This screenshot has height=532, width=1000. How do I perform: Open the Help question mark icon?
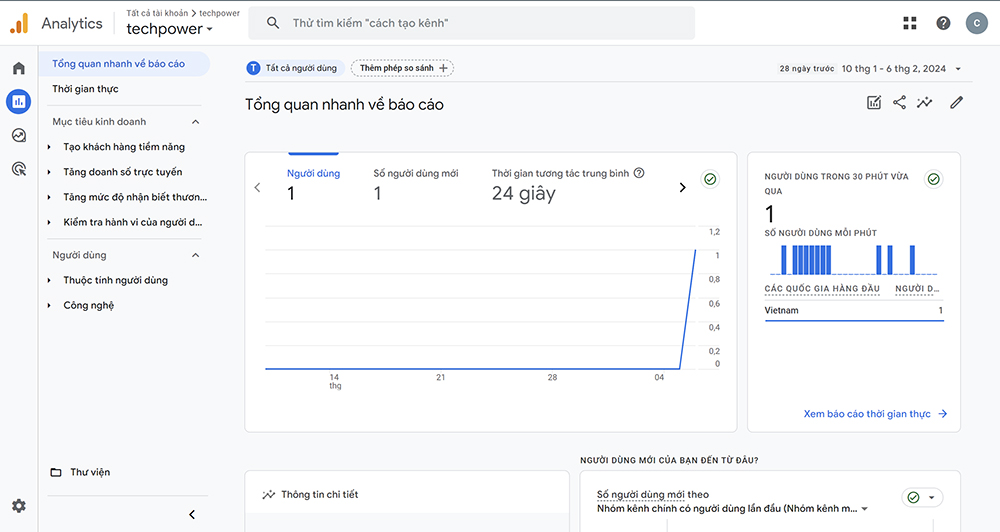(x=943, y=23)
